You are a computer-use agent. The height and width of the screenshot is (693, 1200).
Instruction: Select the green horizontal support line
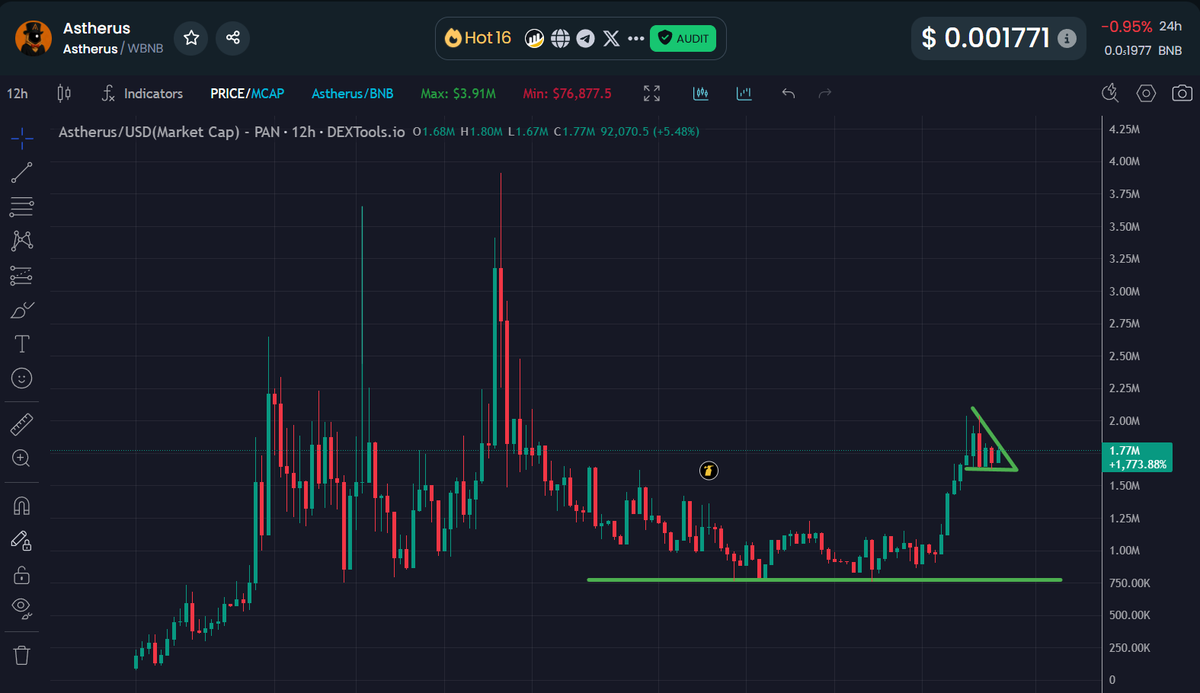pos(824,579)
